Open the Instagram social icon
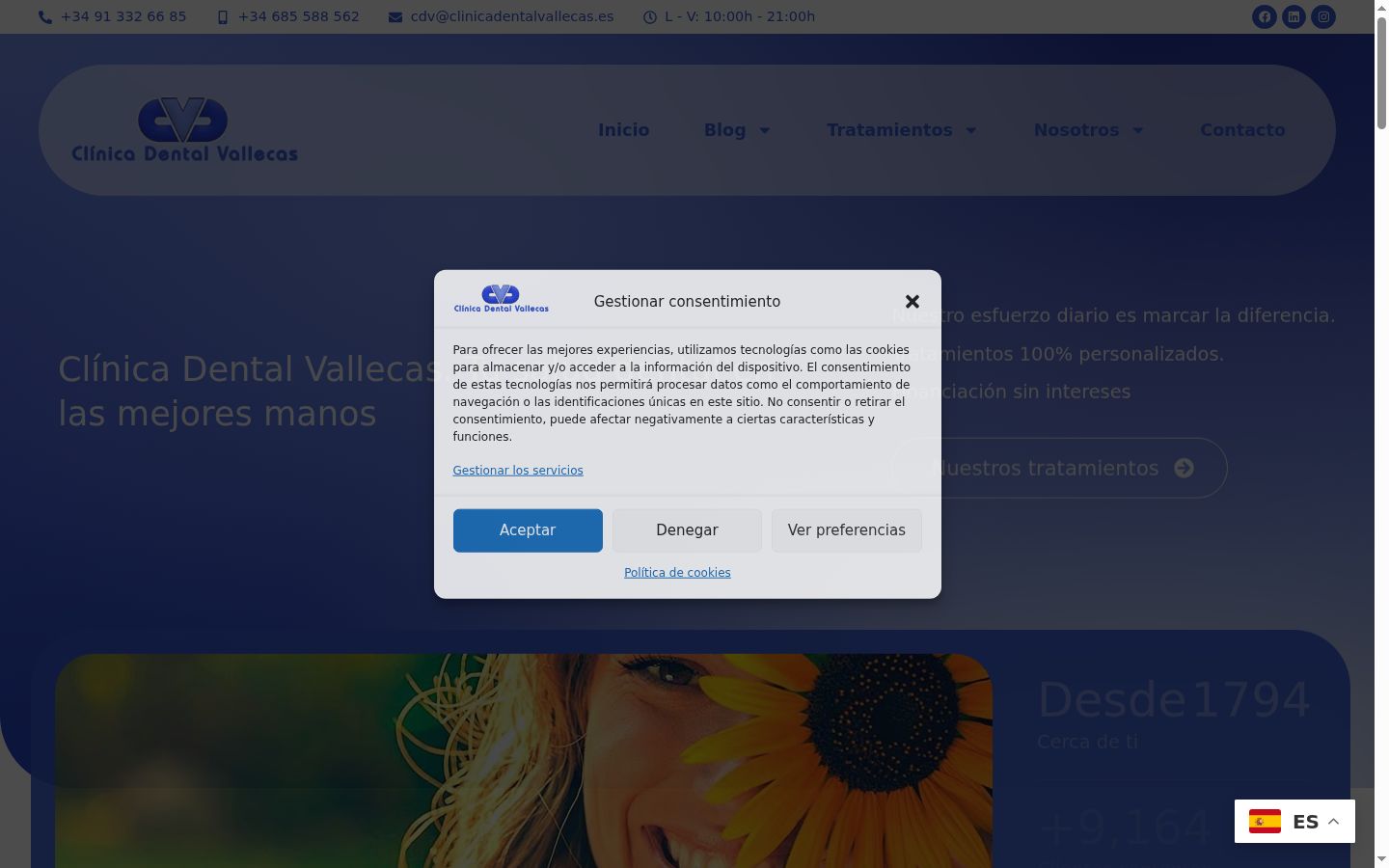Viewport: 1389px width, 868px height. tap(1323, 16)
